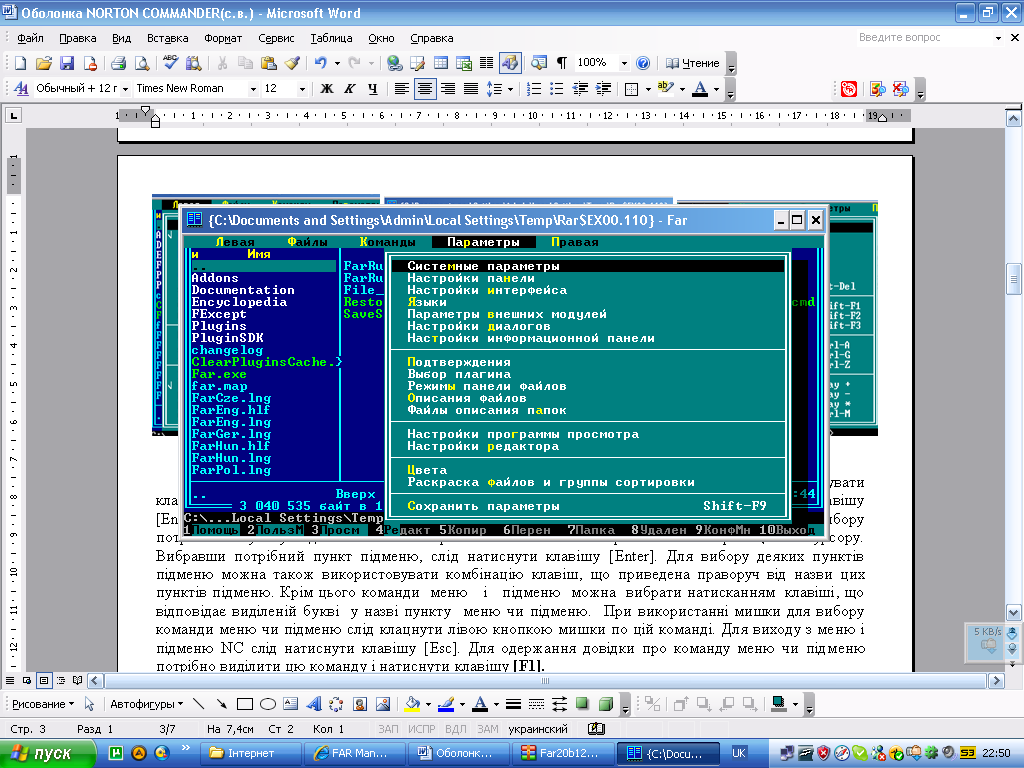
Task: Select the Arrow drawing tool
Action: click(221, 704)
